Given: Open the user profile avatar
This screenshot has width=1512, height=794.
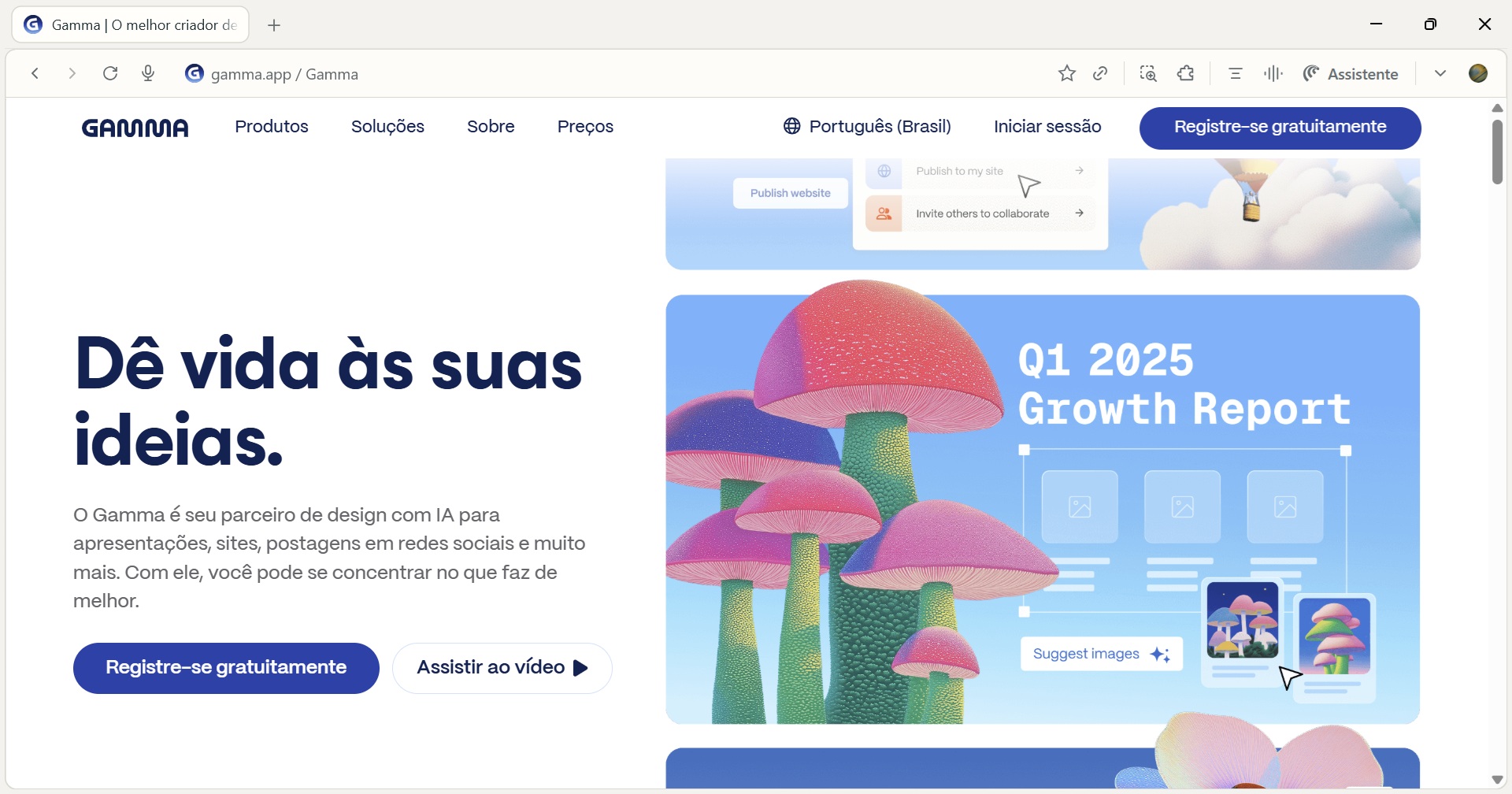Looking at the screenshot, I should tap(1478, 73).
